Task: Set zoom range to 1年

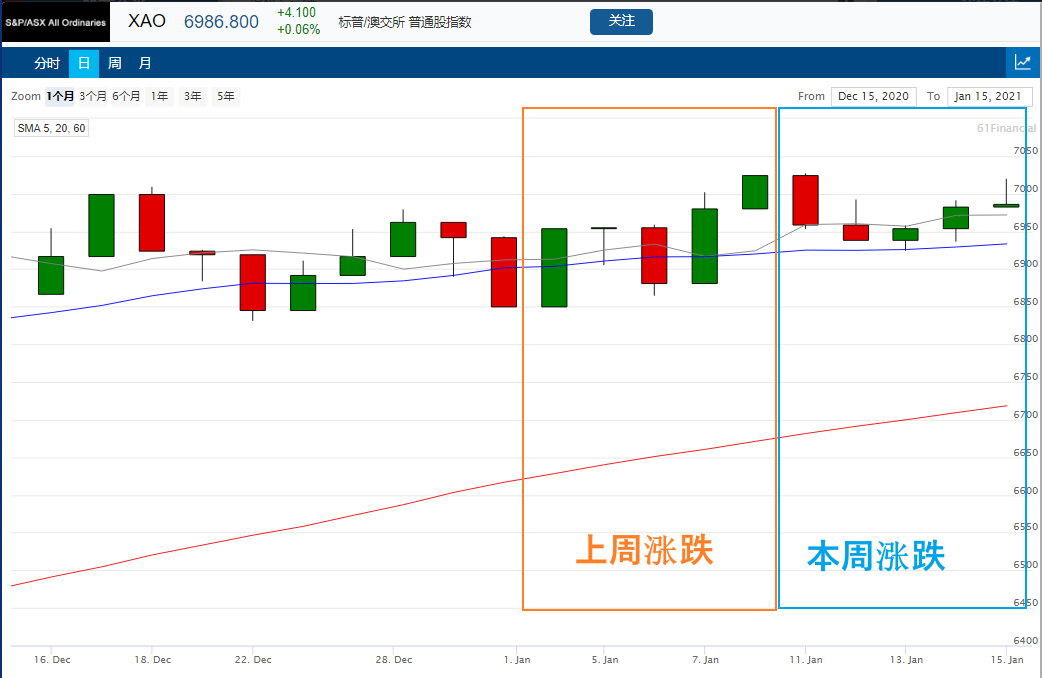Action: pos(159,96)
